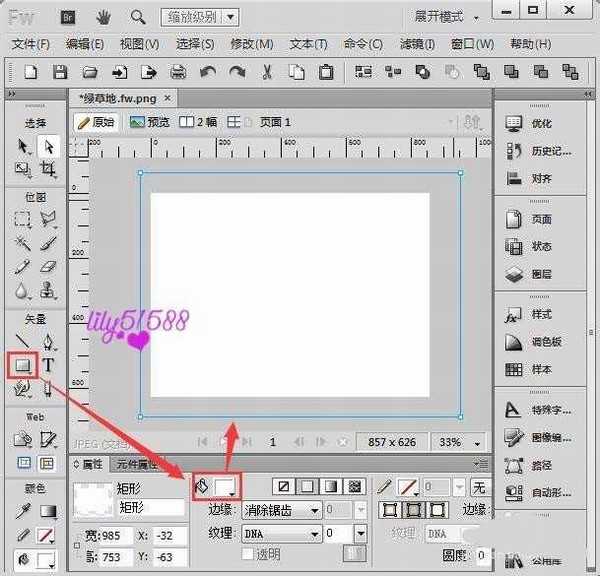This screenshot has height=576, width=600.
Task: Open the 优化 optimize panel
Action: point(542,123)
